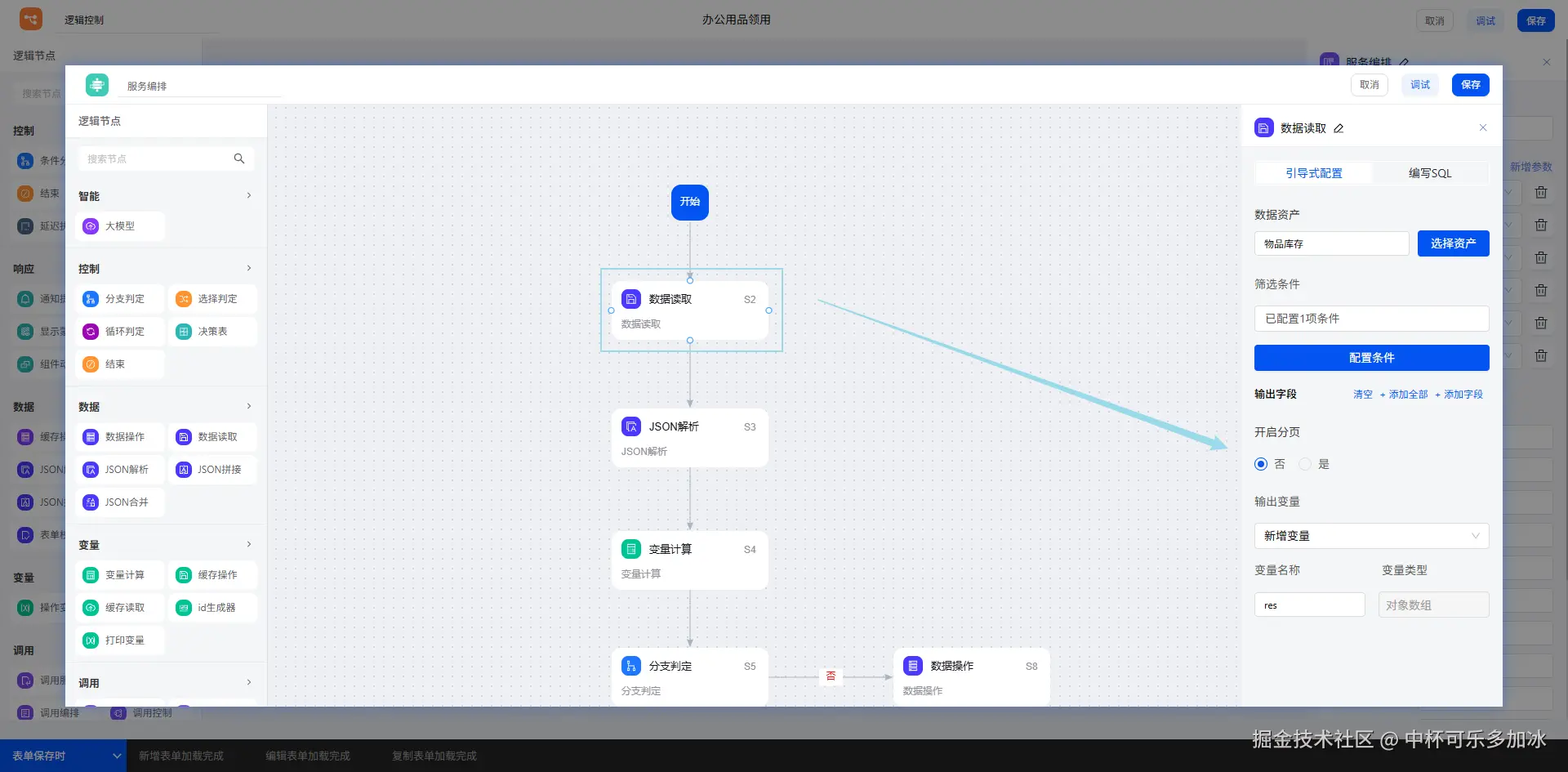Edit the 数据读取 panel title with pencil icon
Viewport: 1568px width, 772px height.
tap(1339, 128)
